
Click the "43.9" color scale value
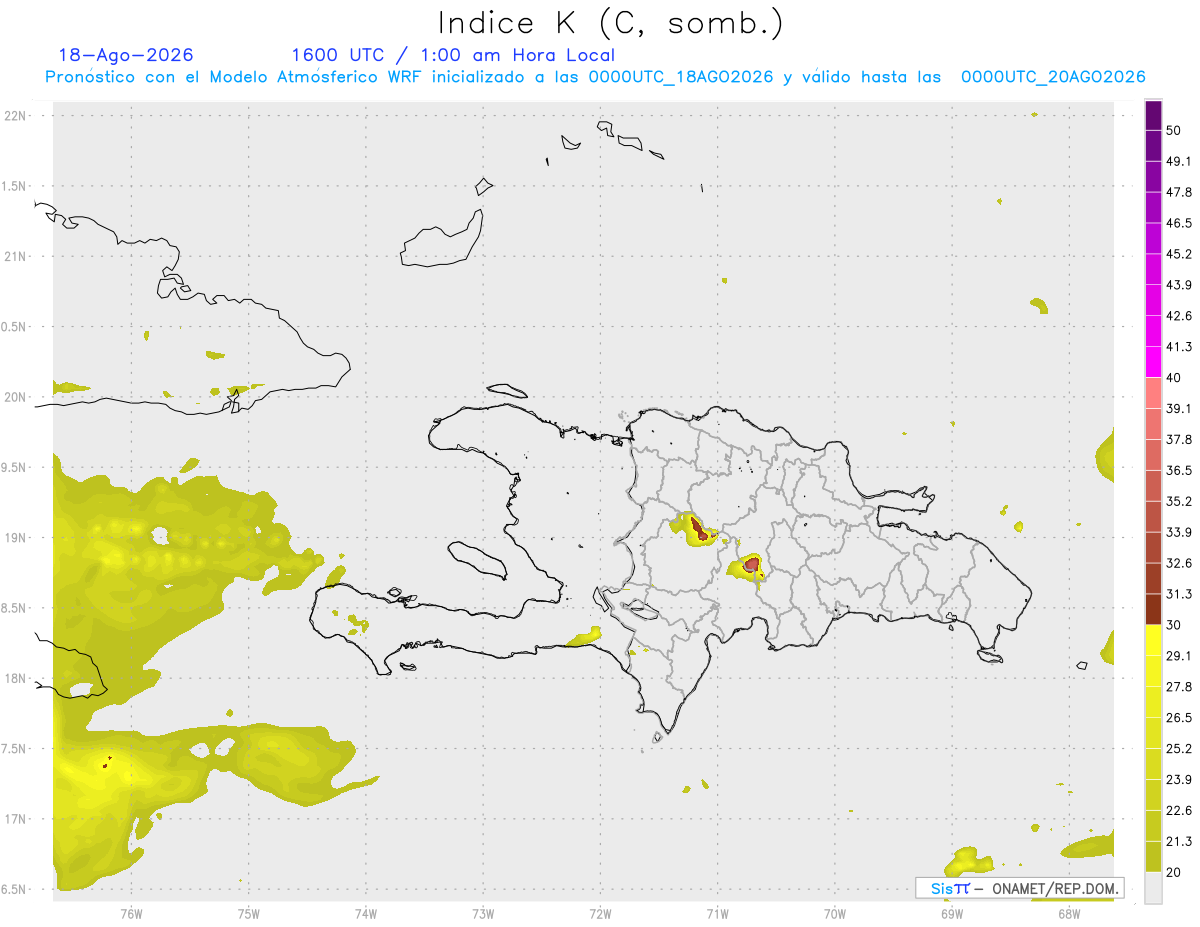pyautogui.click(x=1179, y=286)
